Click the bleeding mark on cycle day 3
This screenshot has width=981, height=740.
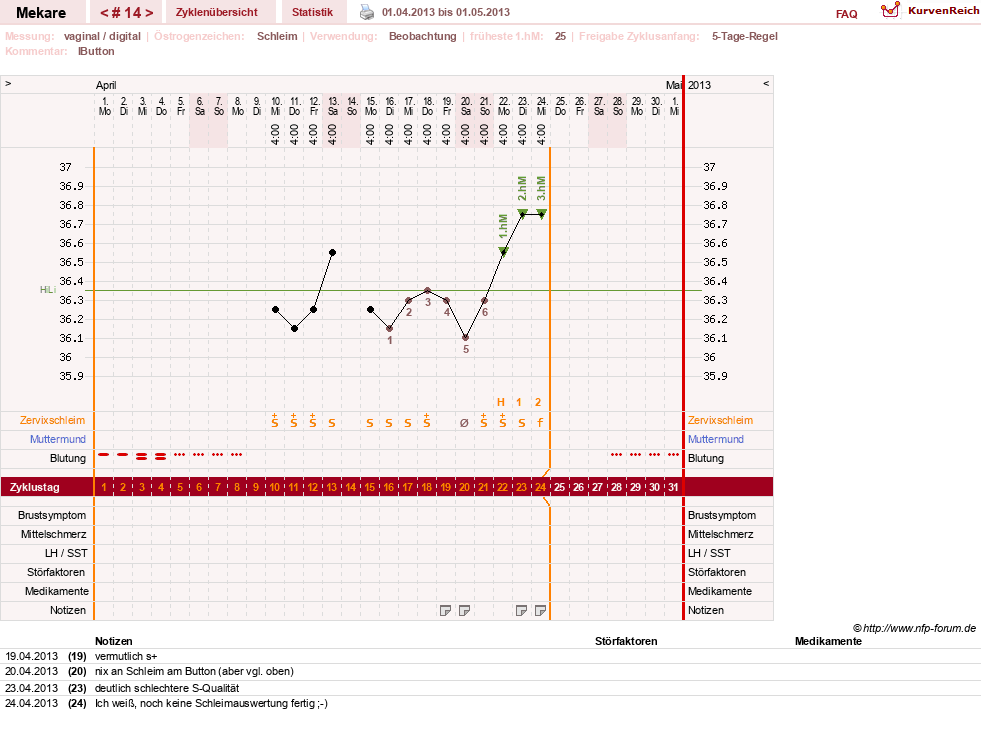[141, 457]
